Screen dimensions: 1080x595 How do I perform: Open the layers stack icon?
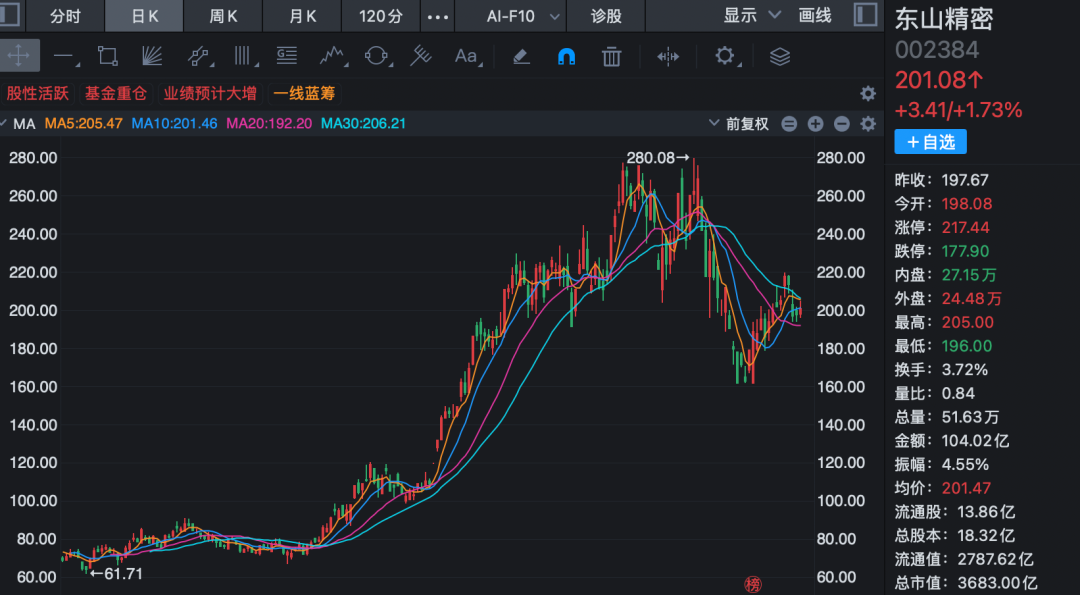[x=780, y=56]
